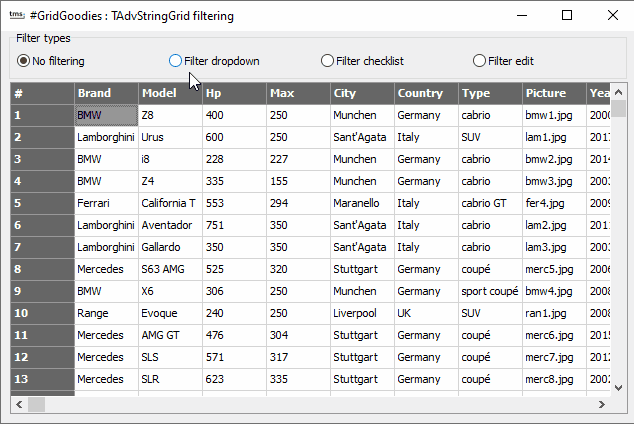Click the Country column header
The height and width of the screenshot is (426, 634).
tap(427, 93)
